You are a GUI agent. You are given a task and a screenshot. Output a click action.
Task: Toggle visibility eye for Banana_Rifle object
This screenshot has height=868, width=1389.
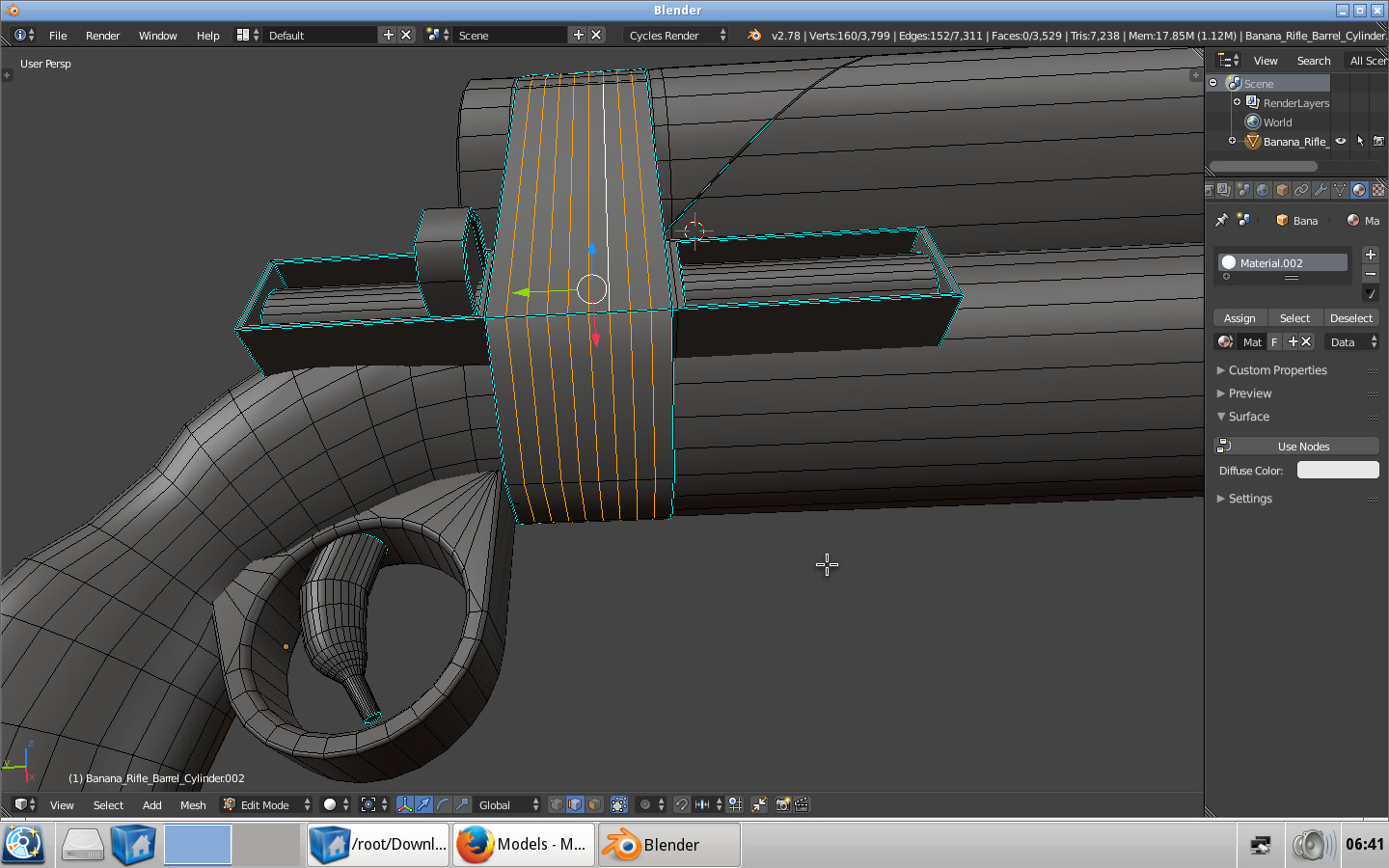(x=1341, y=142)
